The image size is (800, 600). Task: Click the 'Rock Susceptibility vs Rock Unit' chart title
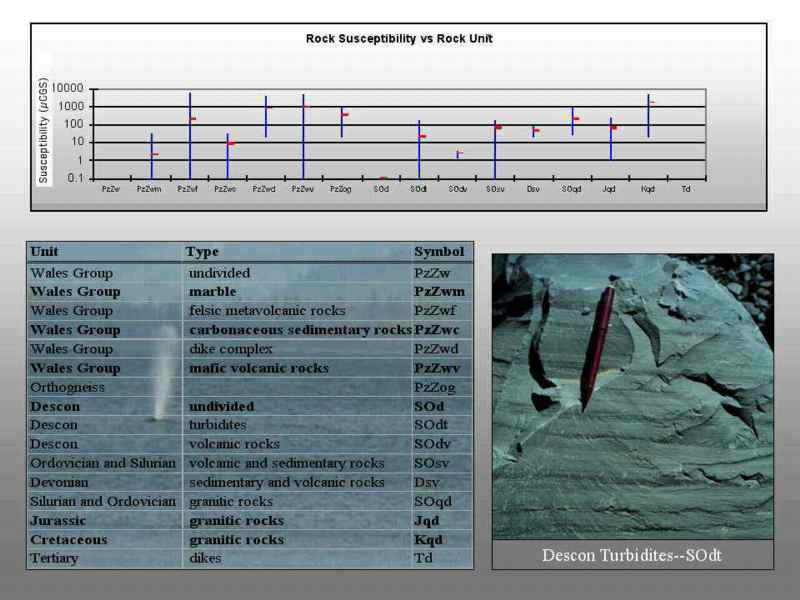(399, 39)
